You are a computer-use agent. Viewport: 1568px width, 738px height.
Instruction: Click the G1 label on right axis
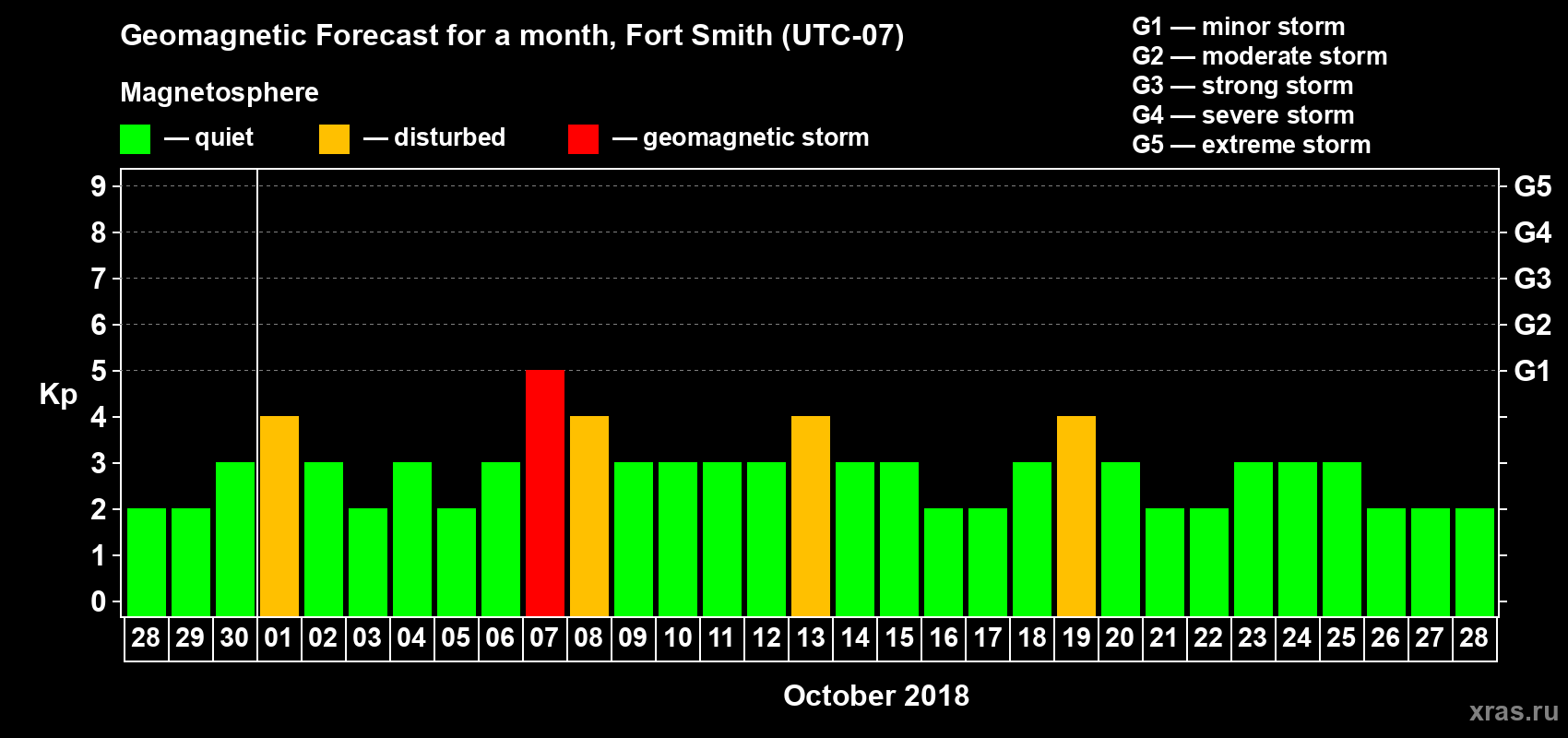(x=1533, y=371)
